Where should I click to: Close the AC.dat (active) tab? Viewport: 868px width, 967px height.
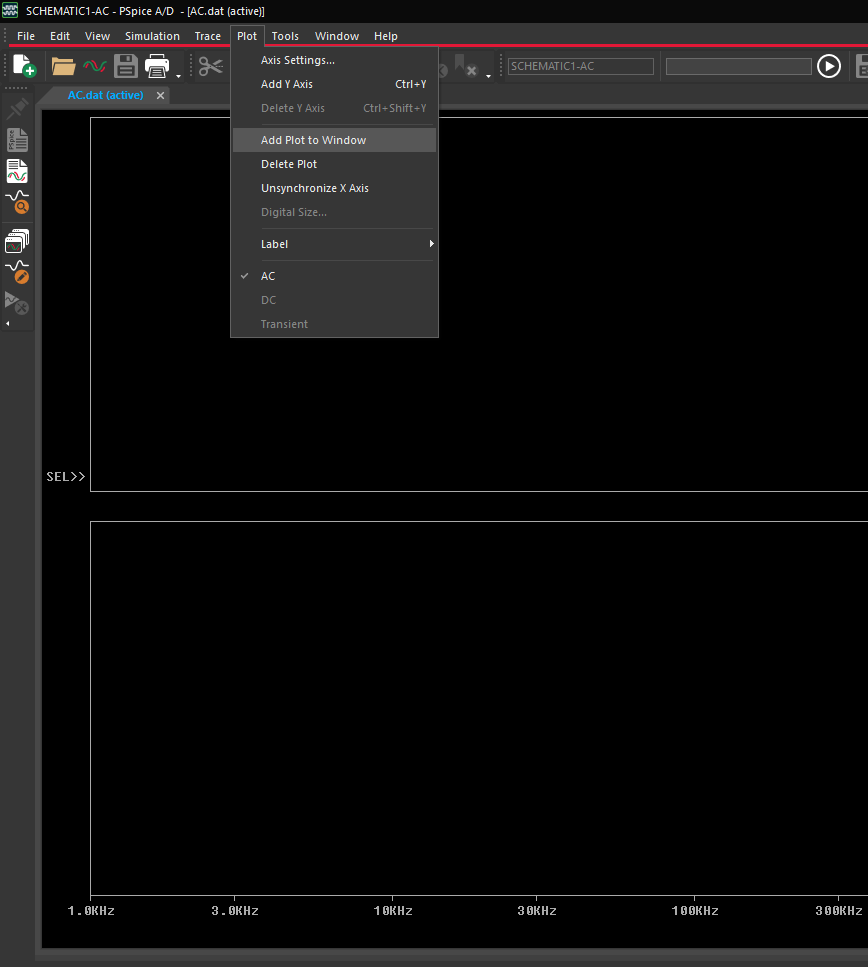click(x=160, y=96)
